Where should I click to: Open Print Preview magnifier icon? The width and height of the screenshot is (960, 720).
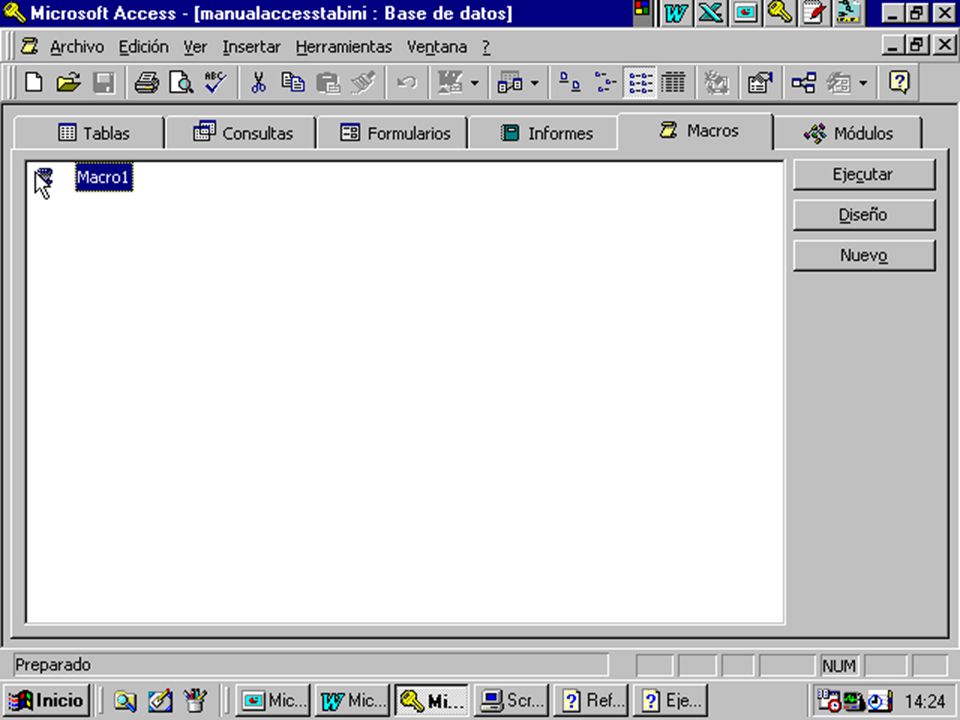pyautogui.click(x=181, y=82)
